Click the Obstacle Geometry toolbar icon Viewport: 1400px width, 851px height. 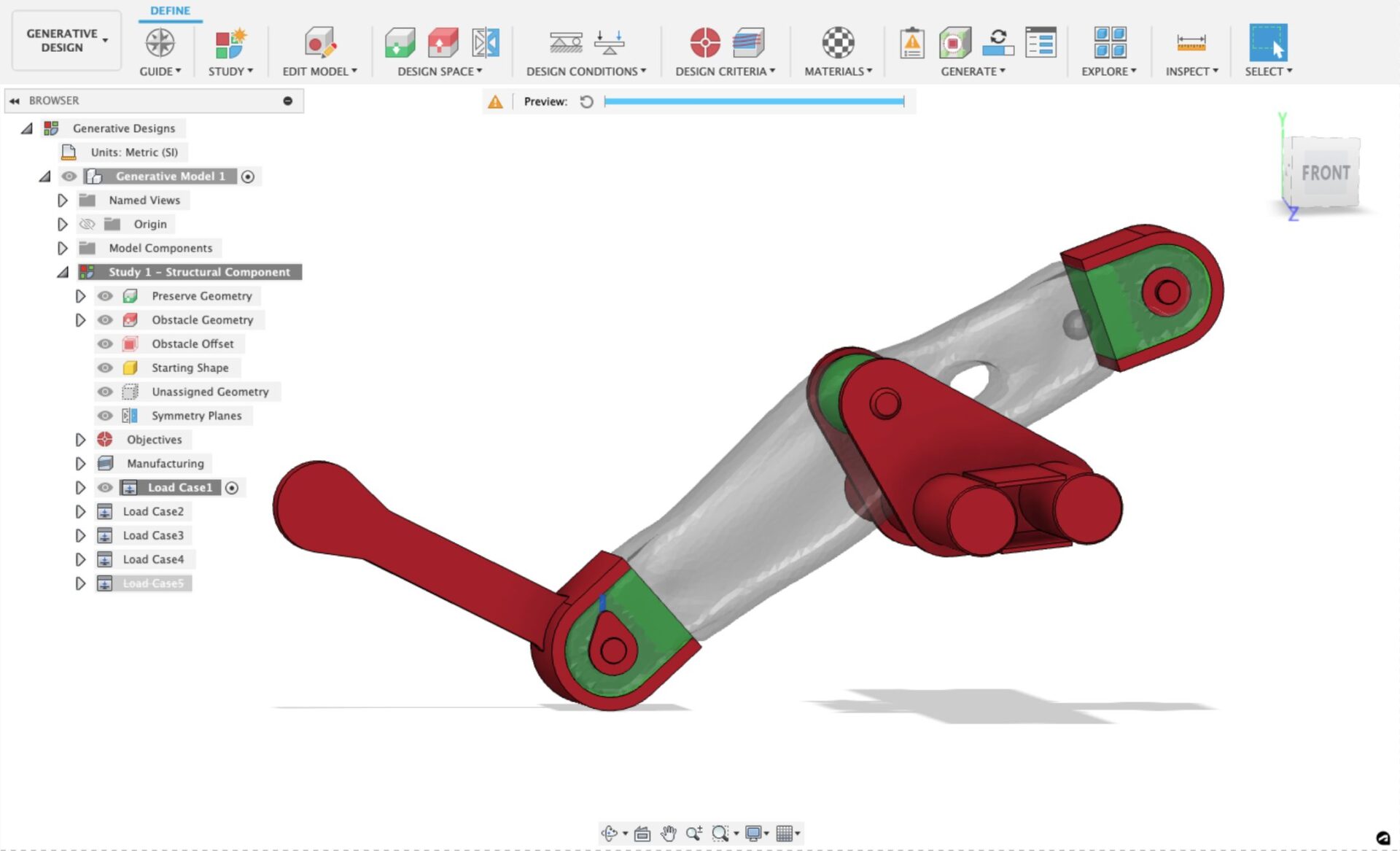(443, 44)
